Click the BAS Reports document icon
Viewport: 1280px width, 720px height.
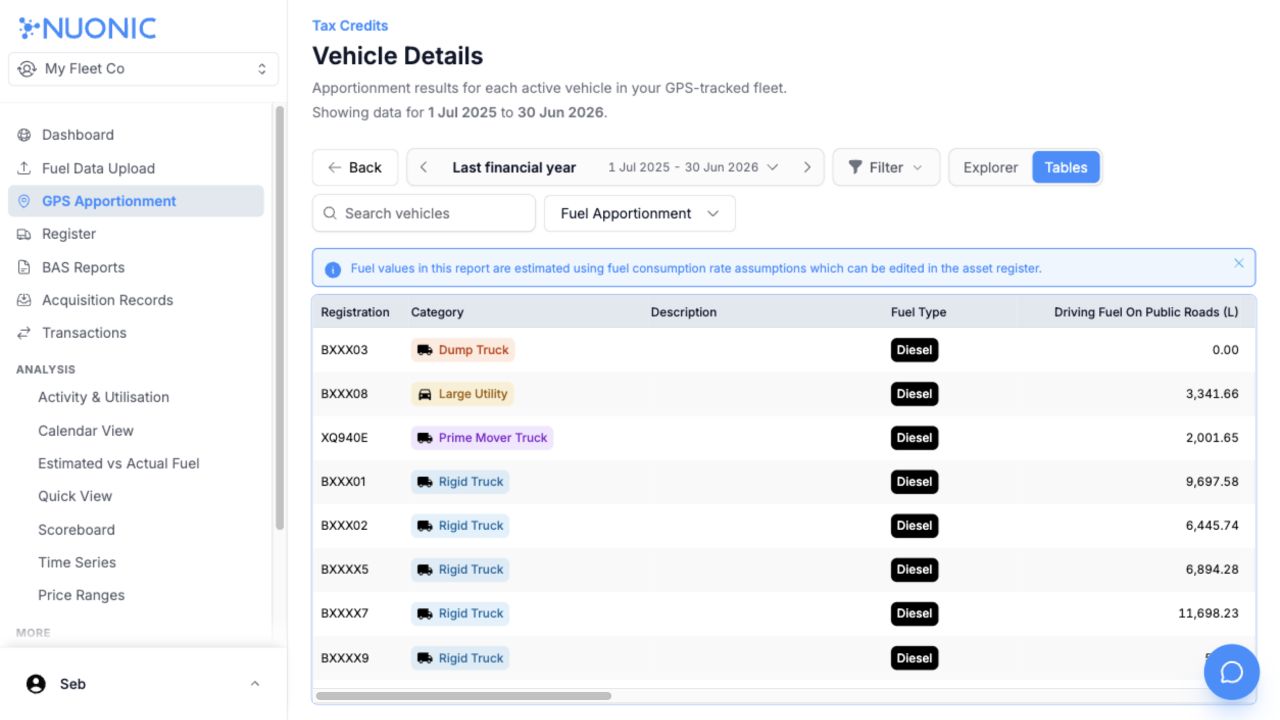click(25, 267)
